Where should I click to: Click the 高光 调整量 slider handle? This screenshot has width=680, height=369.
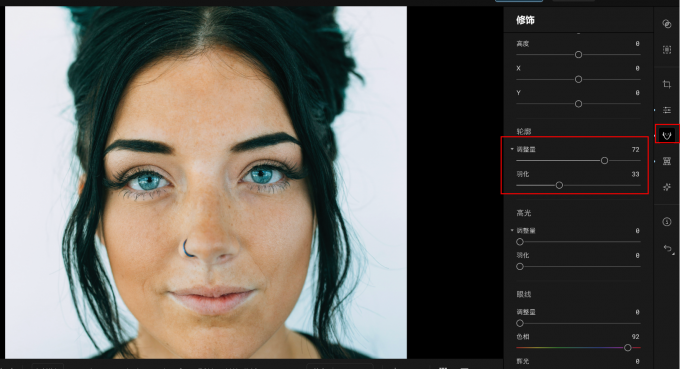pyautogui.click(x=520, y=242)
